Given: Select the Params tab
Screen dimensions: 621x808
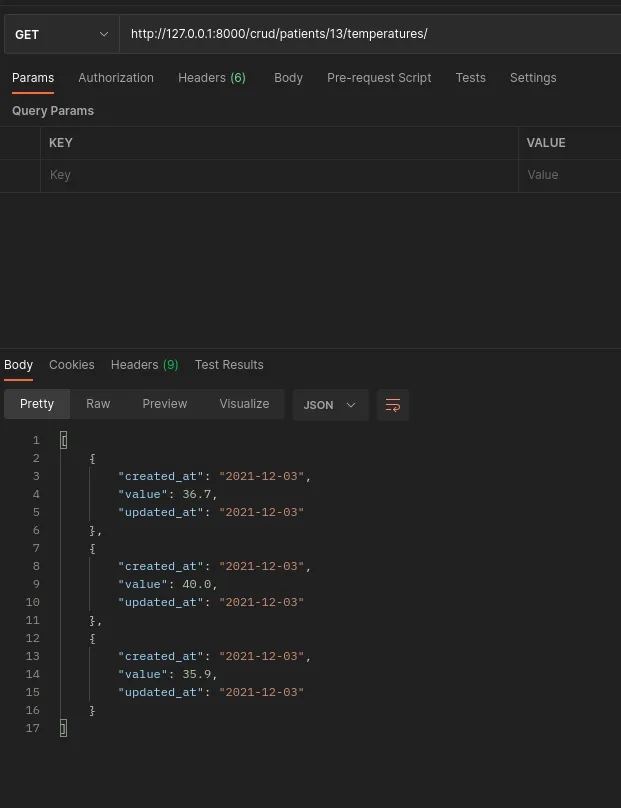Looking at the screenshot, I should click(x=33, y=78).
